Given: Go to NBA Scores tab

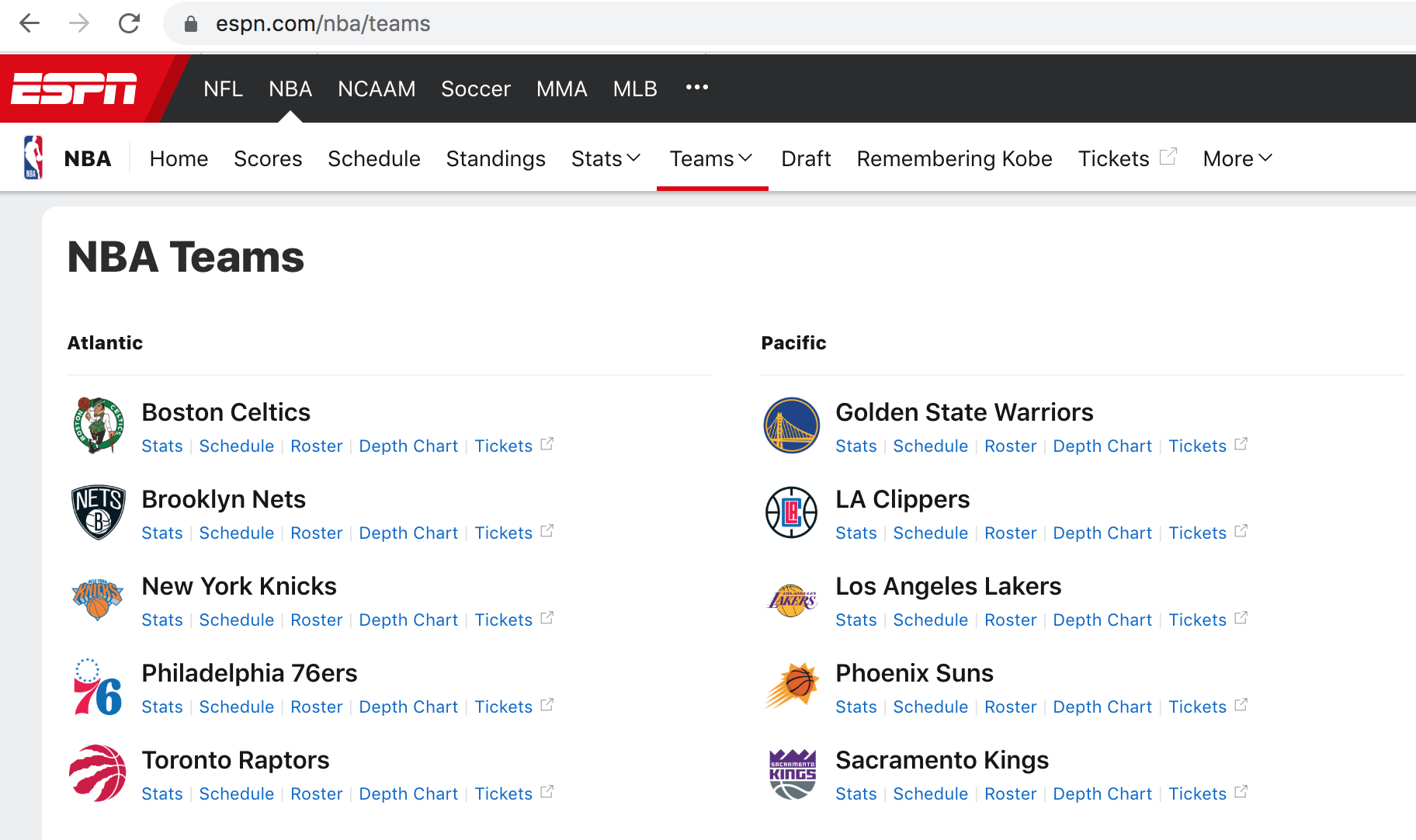Looking at the screenshot, I should [268, 158].
